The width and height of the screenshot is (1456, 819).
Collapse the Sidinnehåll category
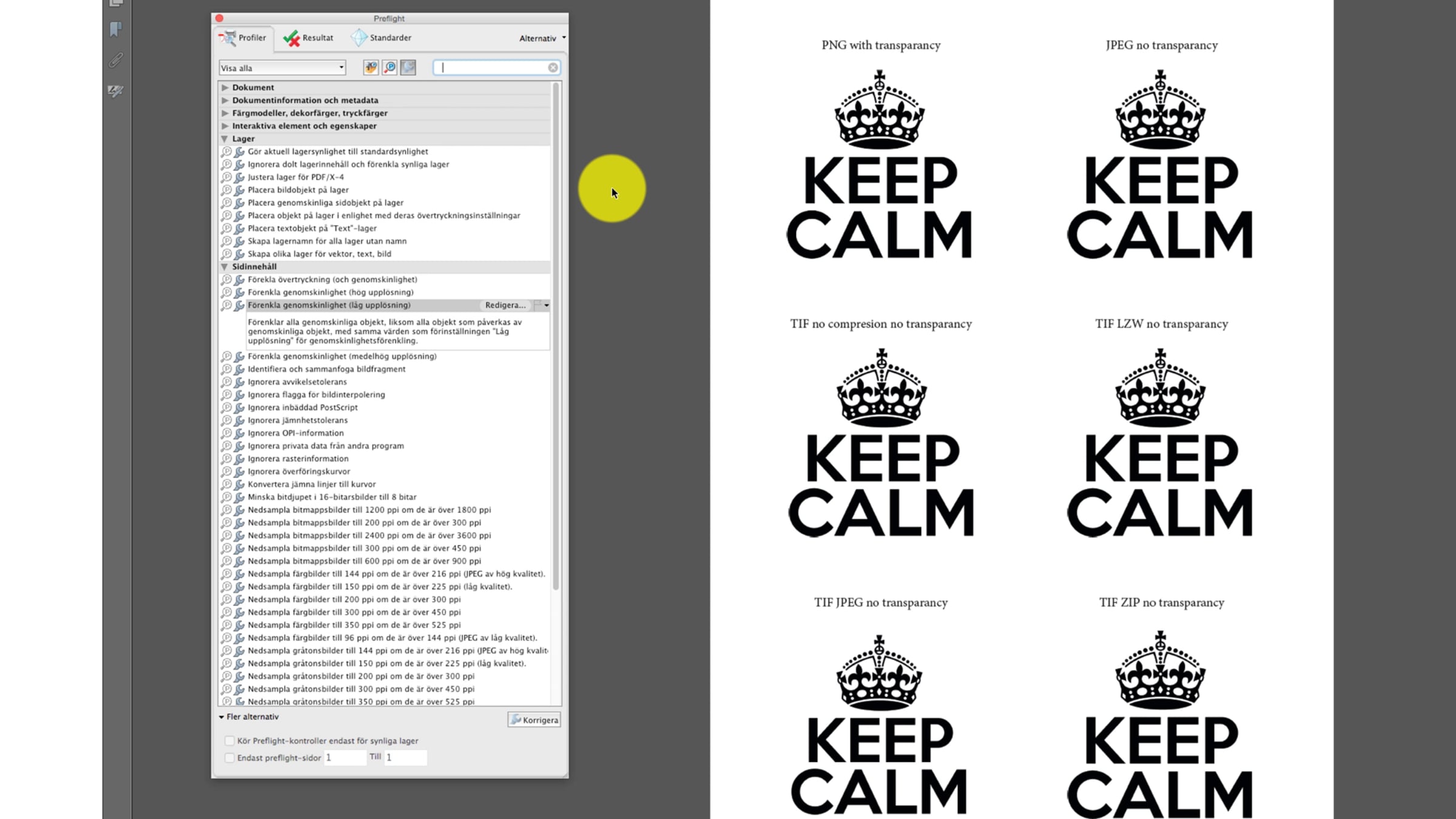(x=224, y=267)
